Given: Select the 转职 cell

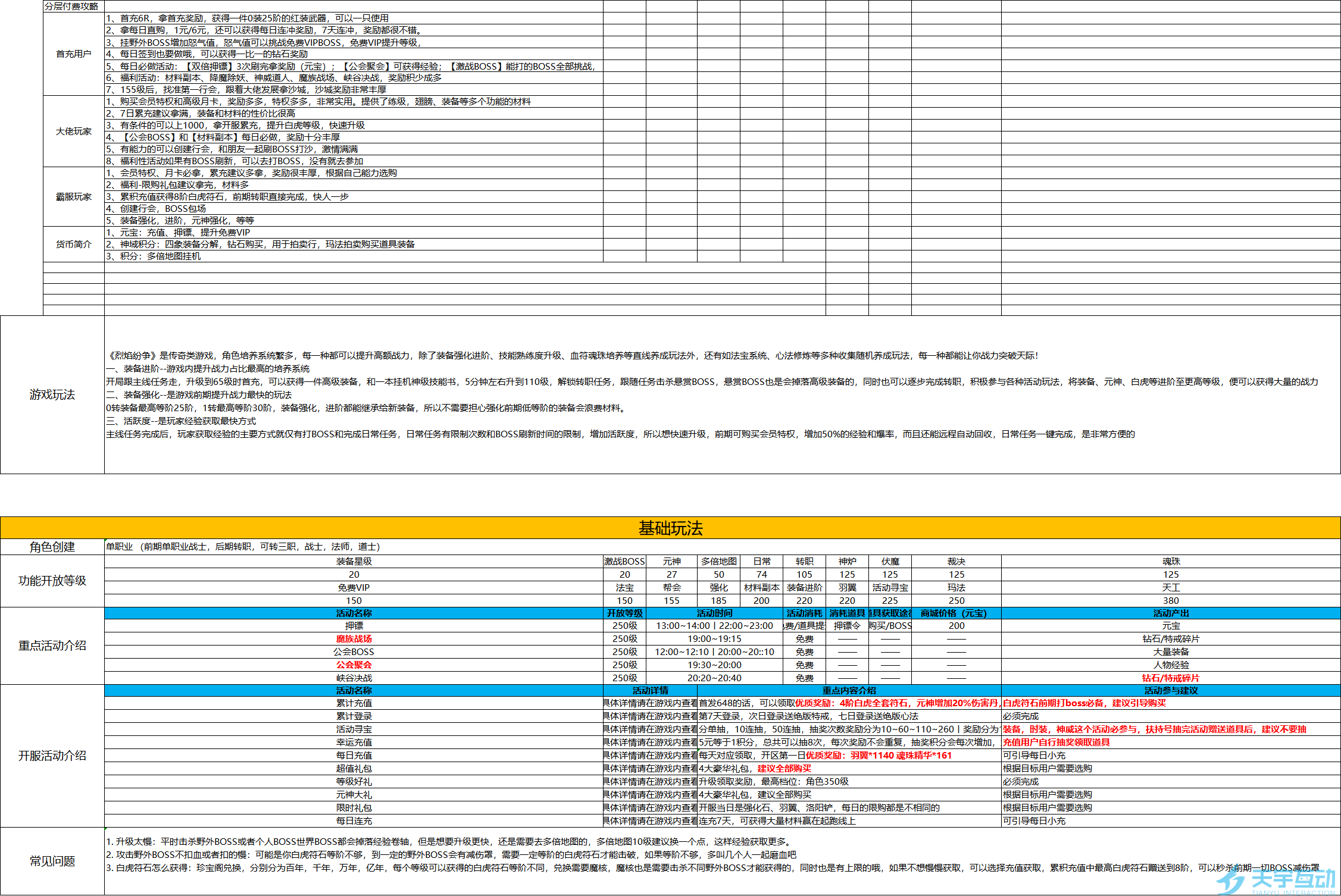Looking at the screenshot, I should [805, 562].
